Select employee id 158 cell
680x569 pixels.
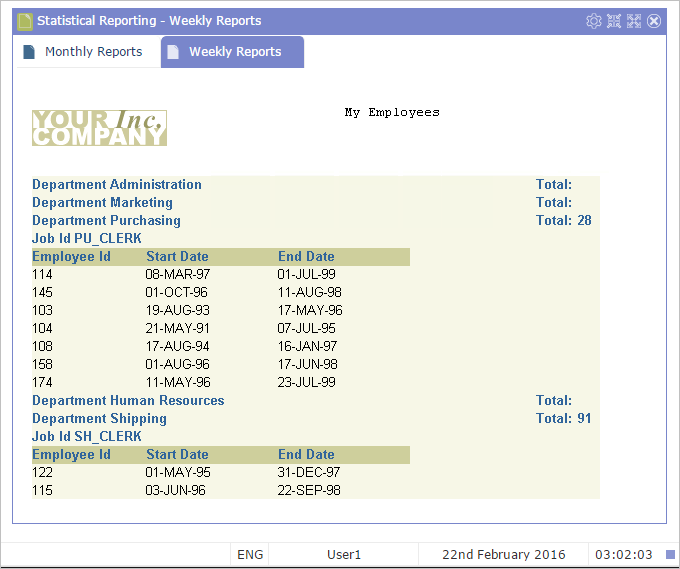(42, 364)
